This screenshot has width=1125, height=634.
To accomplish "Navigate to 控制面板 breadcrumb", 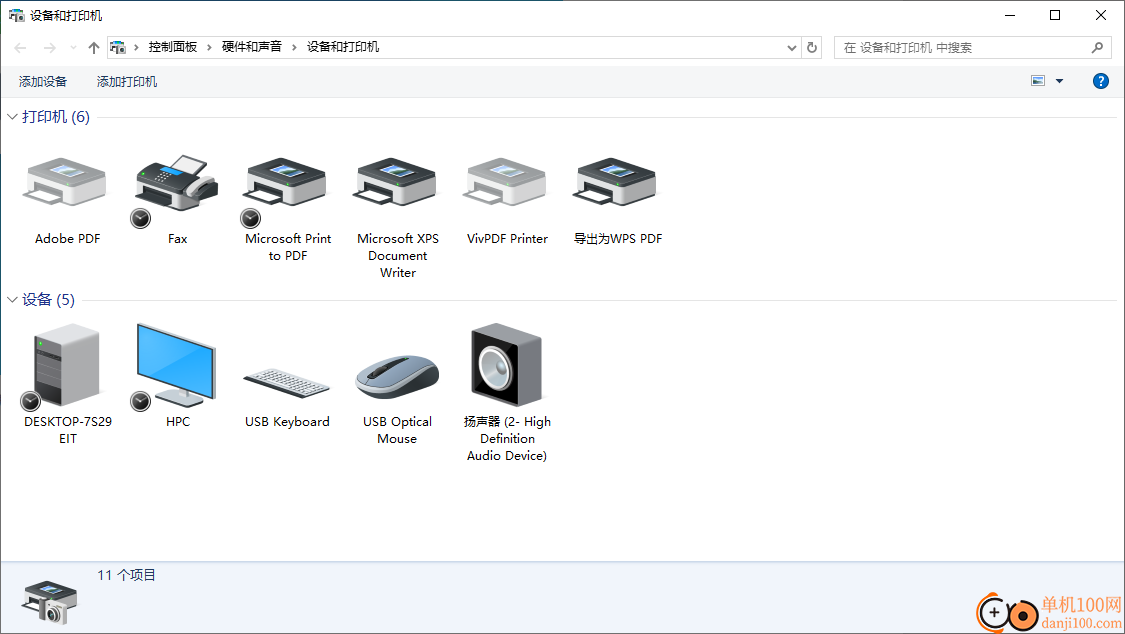I will [173, 47].
